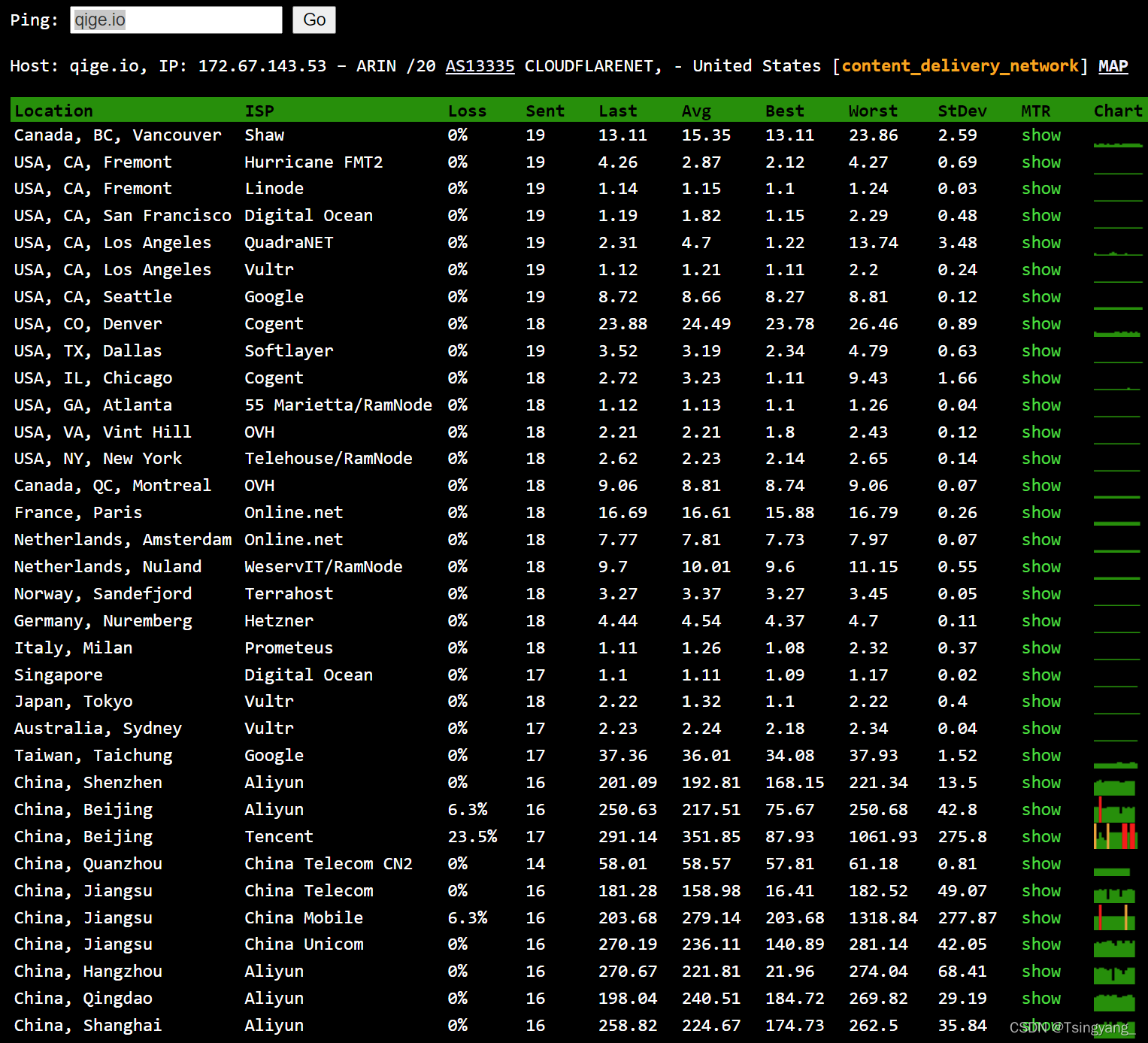Show MTR for Beijing Tencent row
The height and width of the screenshot is (1043, 1148).
pos(1041,837)
